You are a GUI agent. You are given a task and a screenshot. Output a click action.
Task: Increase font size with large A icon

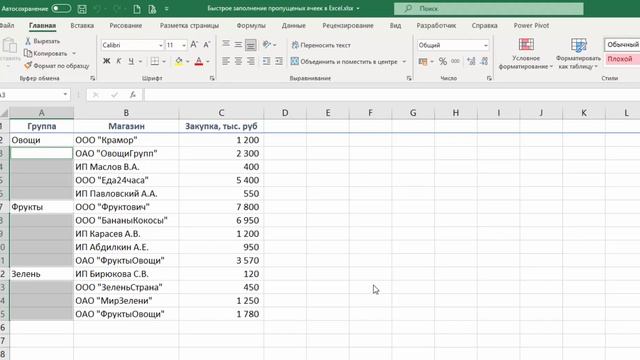pos(194,45)
